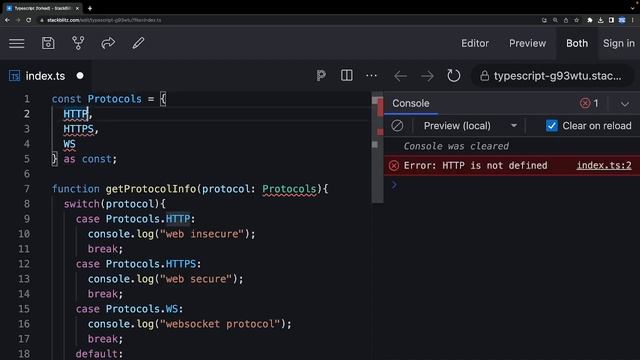This screenshot has width=640, height=360.
Task: Click the "web insecure" string
Action: (202, 234)
